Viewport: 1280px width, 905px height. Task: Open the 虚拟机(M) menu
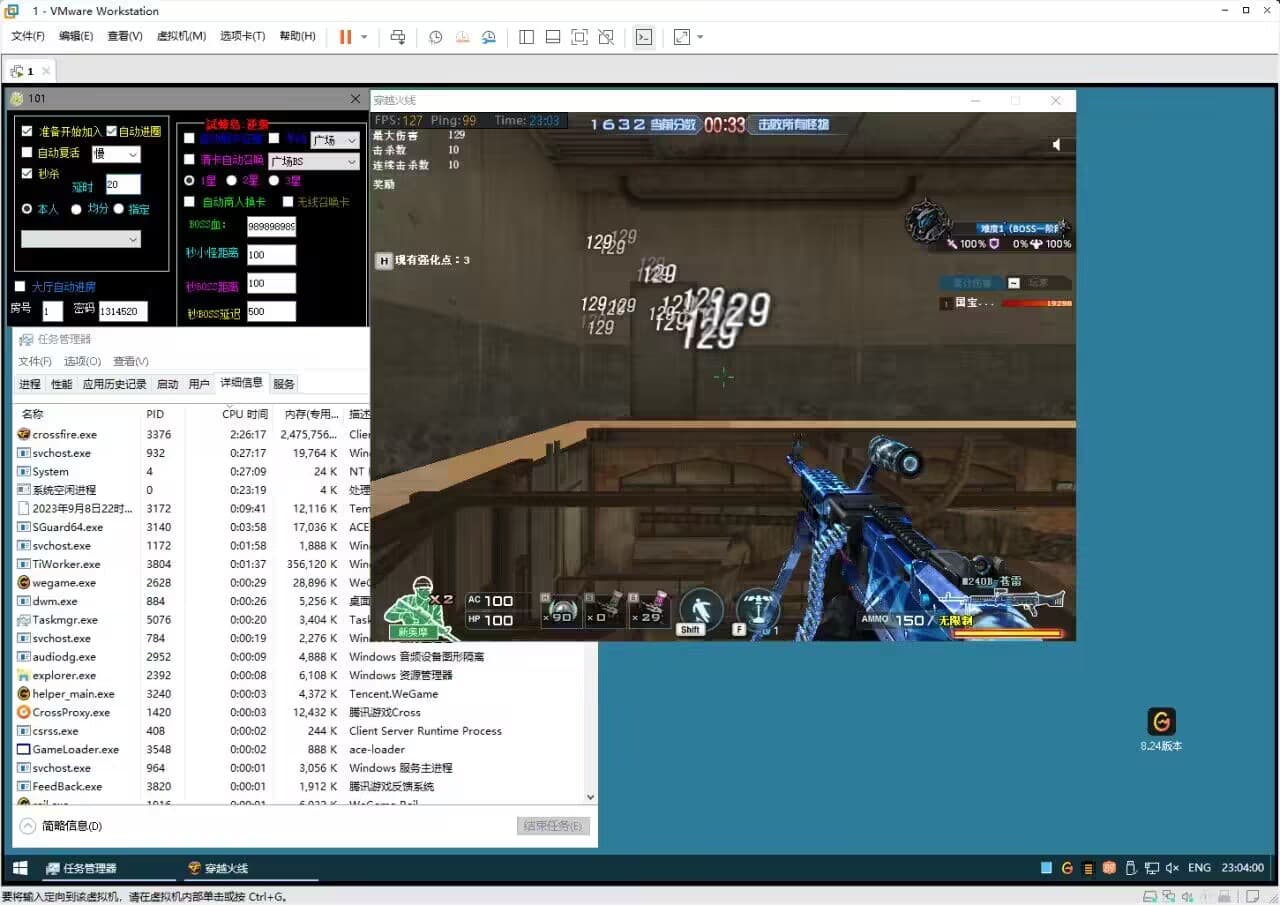[181, 36]
